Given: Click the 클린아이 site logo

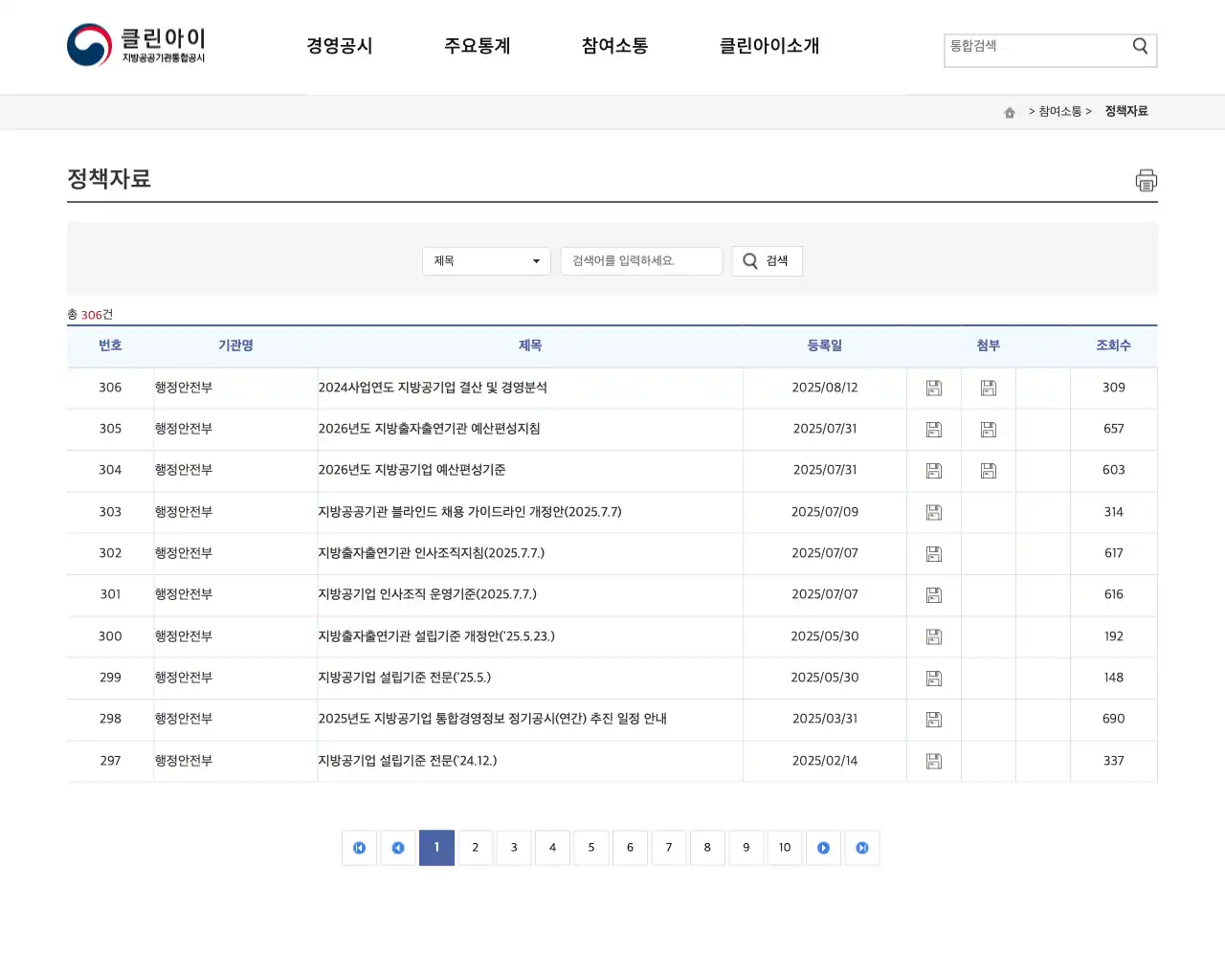Looking at the screenshot, I should pyautogui.click(x=139, y=44).
